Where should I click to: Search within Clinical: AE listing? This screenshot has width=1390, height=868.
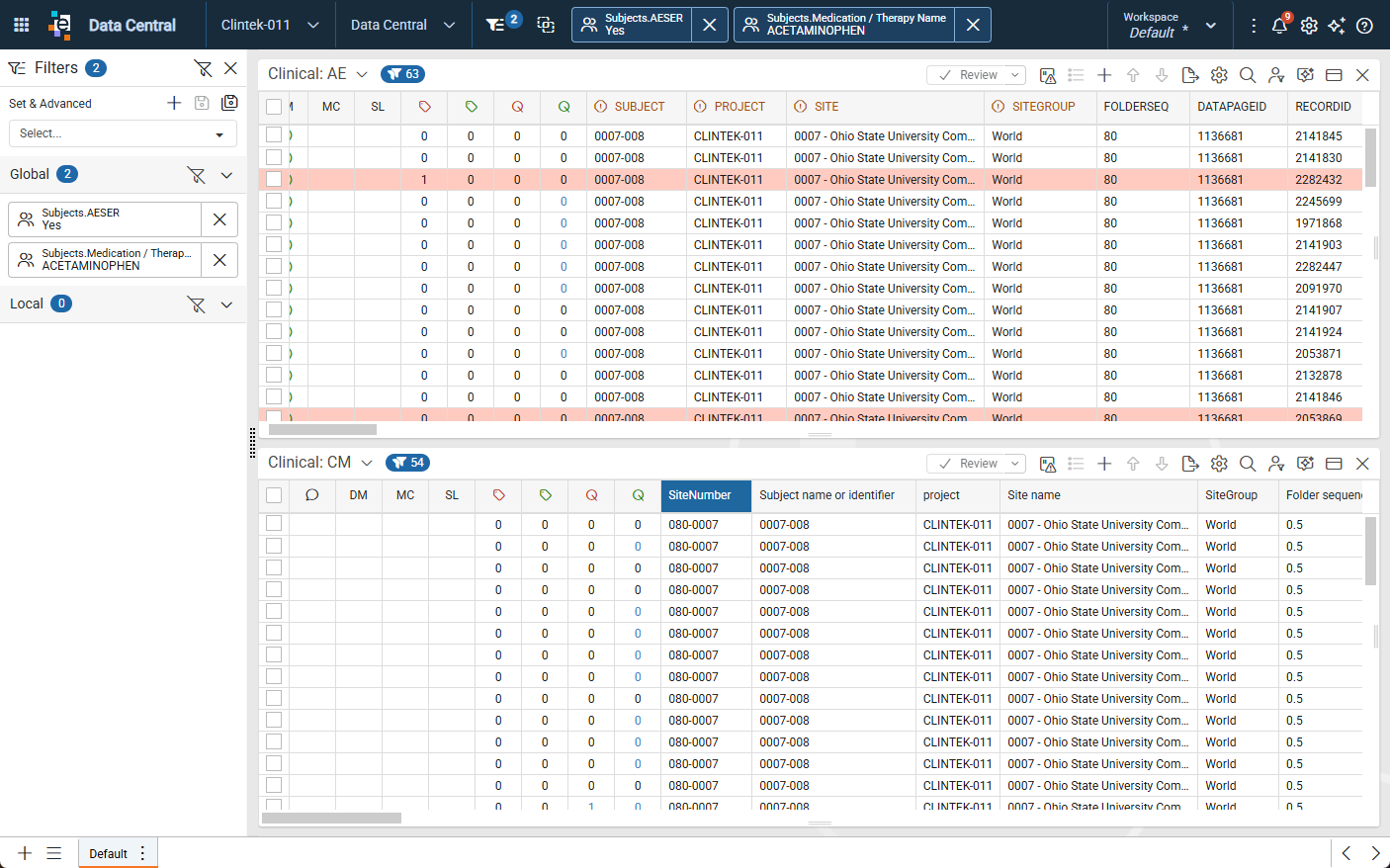pos(1248,75)
